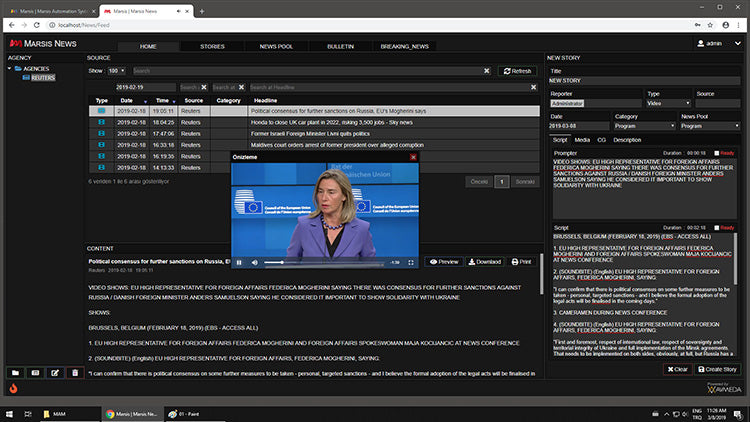Click the Download button
The image size is (750, 422).
[x=483, y=261]
